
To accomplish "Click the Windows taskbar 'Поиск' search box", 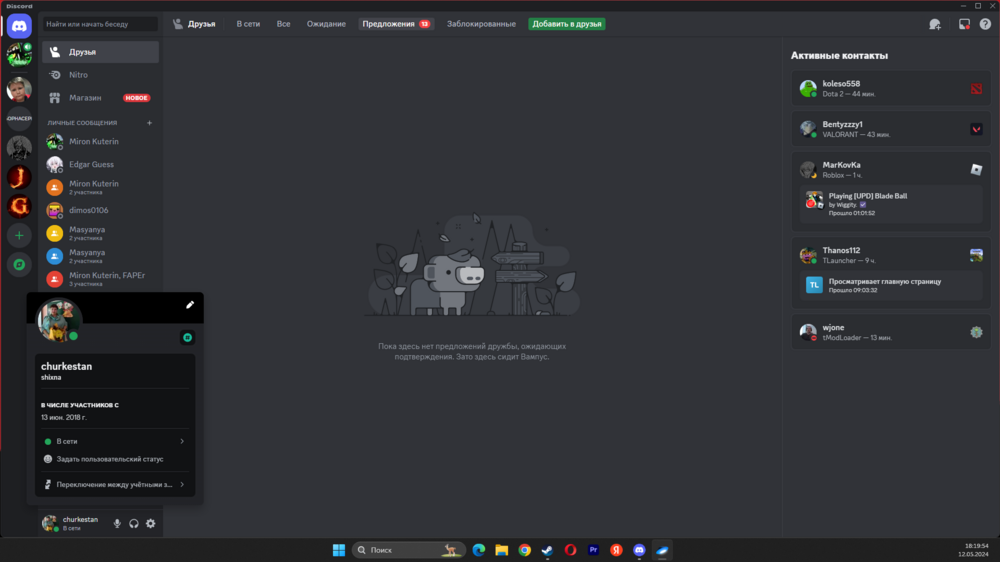I will click(408, 550).
